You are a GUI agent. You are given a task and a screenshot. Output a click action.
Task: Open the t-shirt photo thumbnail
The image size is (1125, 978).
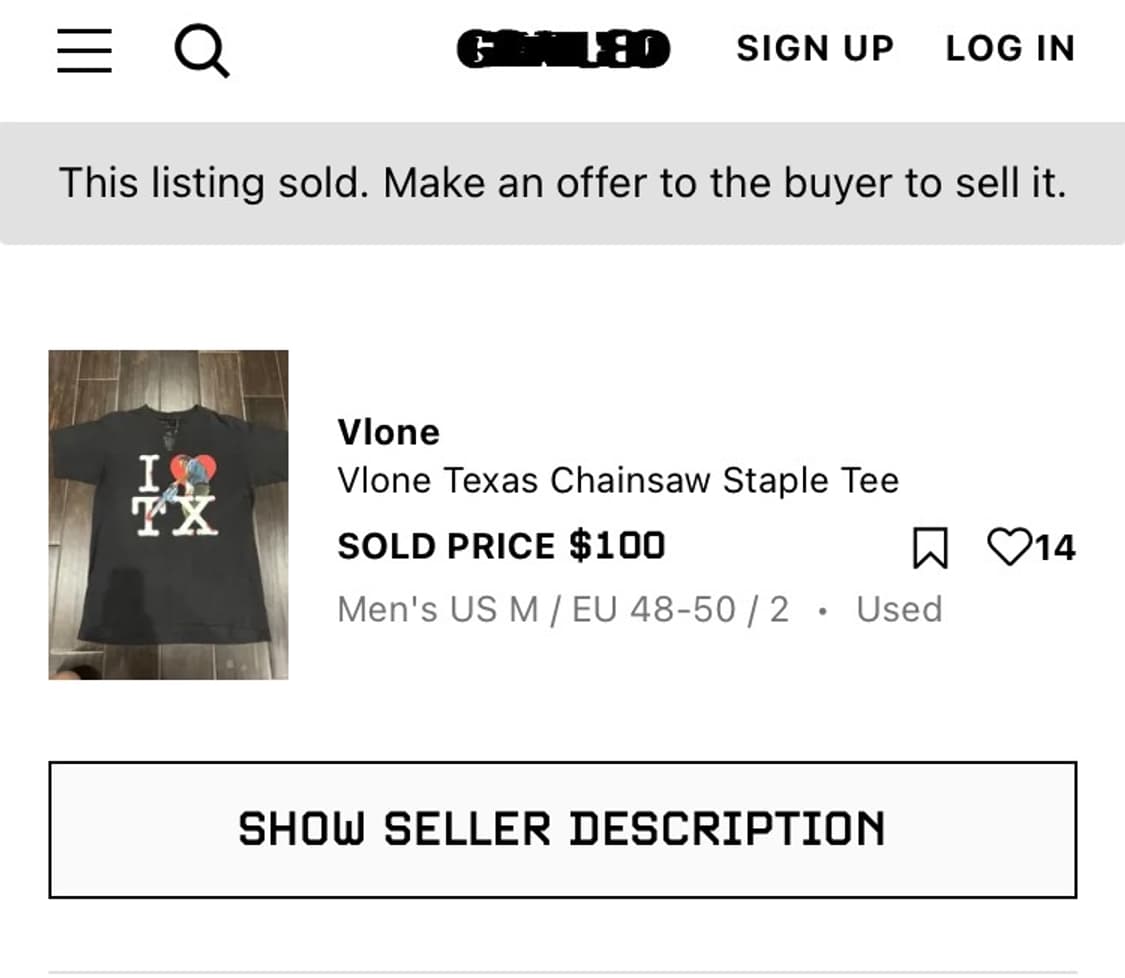(x=170, y=515)
